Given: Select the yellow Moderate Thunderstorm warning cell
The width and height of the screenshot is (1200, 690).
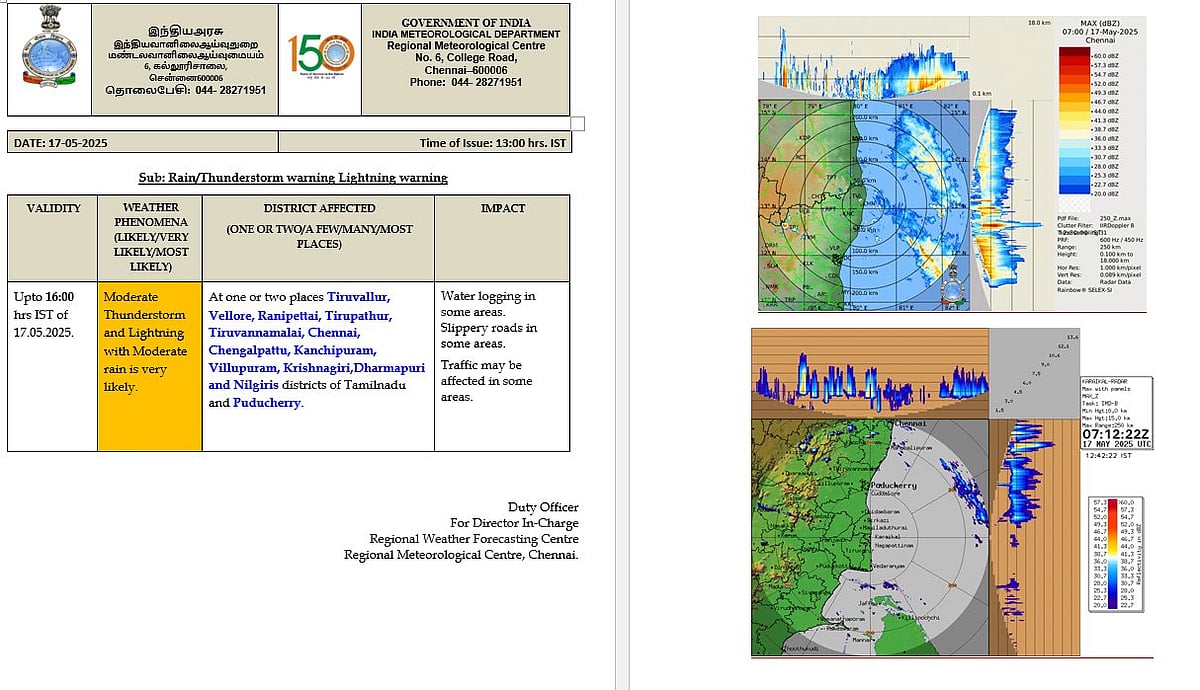Looking at the screenshot, I should coord(150,366).
